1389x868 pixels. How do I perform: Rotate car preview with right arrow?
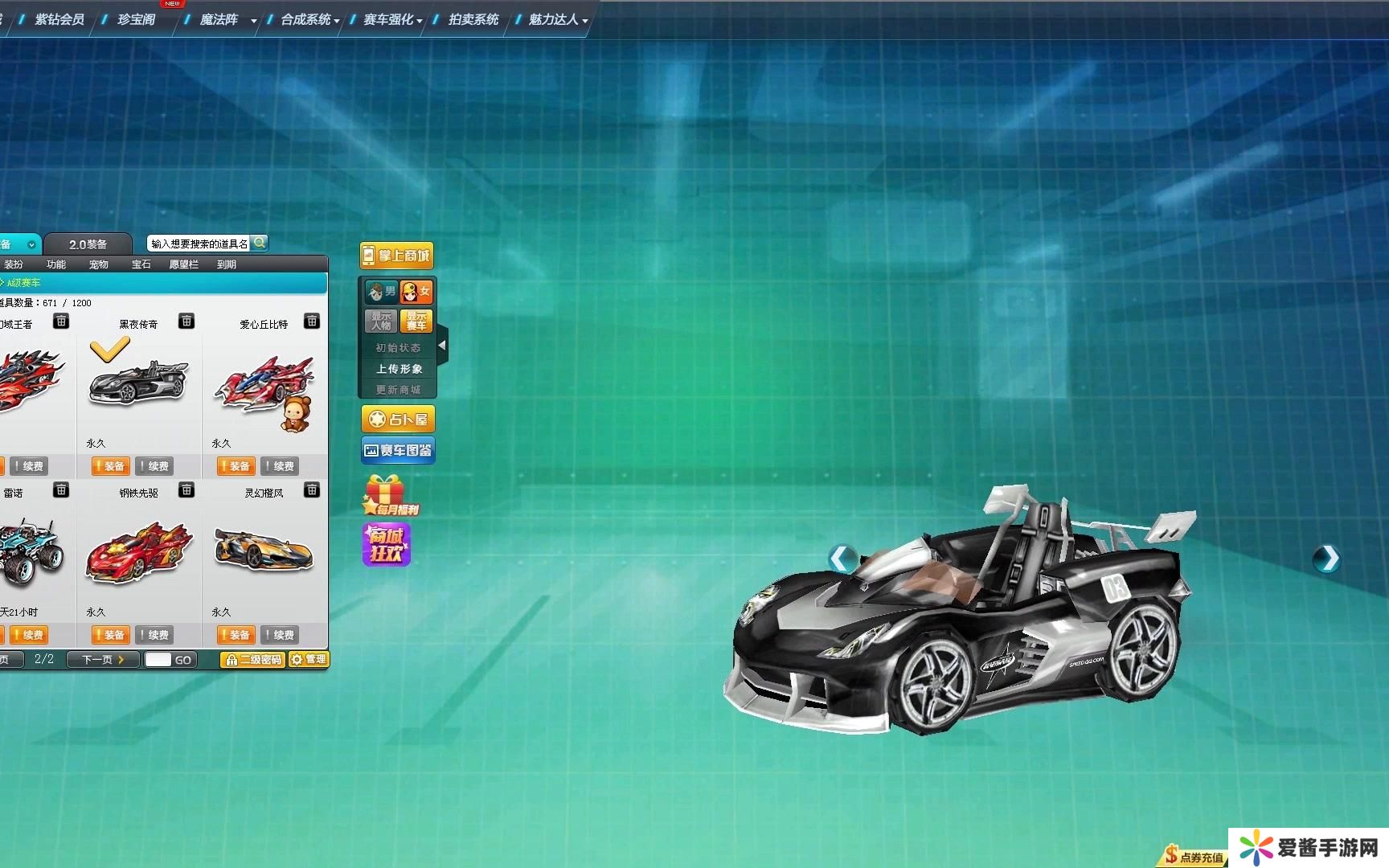click(x=1326, y=558)
